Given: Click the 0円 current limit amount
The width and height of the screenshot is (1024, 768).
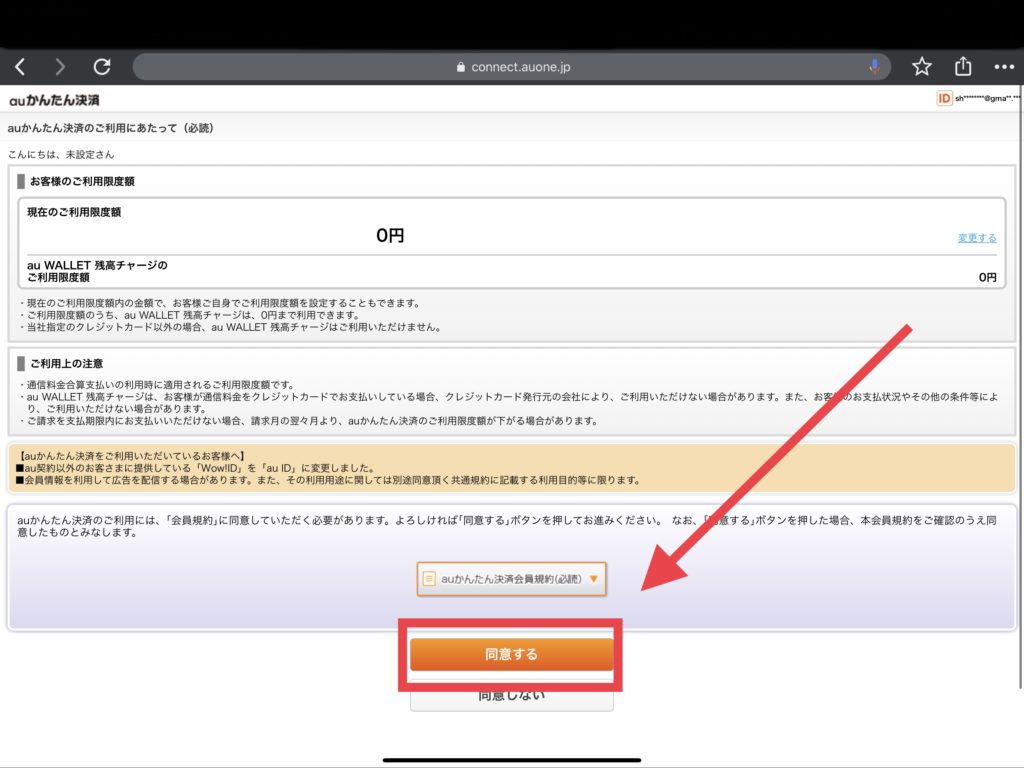Looking at the screenshot, I should pyautogui.click(x=390, y=235).
